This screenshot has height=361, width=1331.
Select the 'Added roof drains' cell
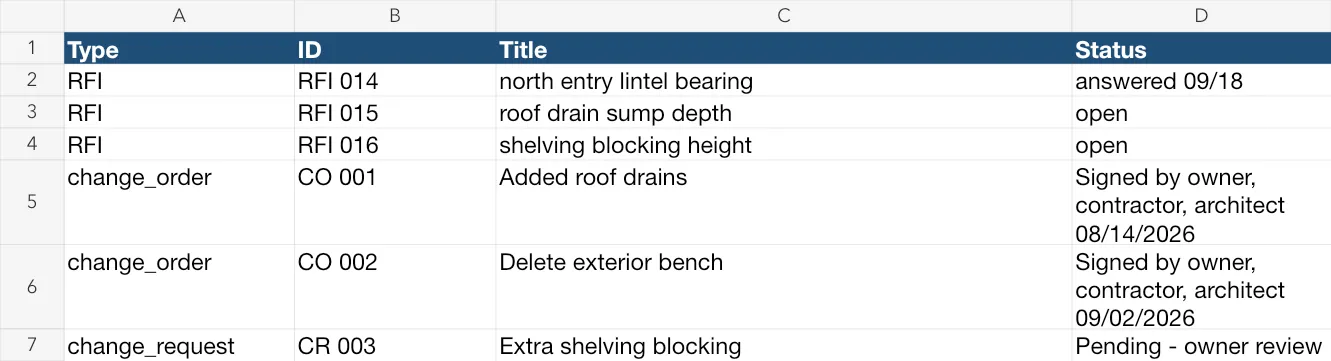click(784, 203)
